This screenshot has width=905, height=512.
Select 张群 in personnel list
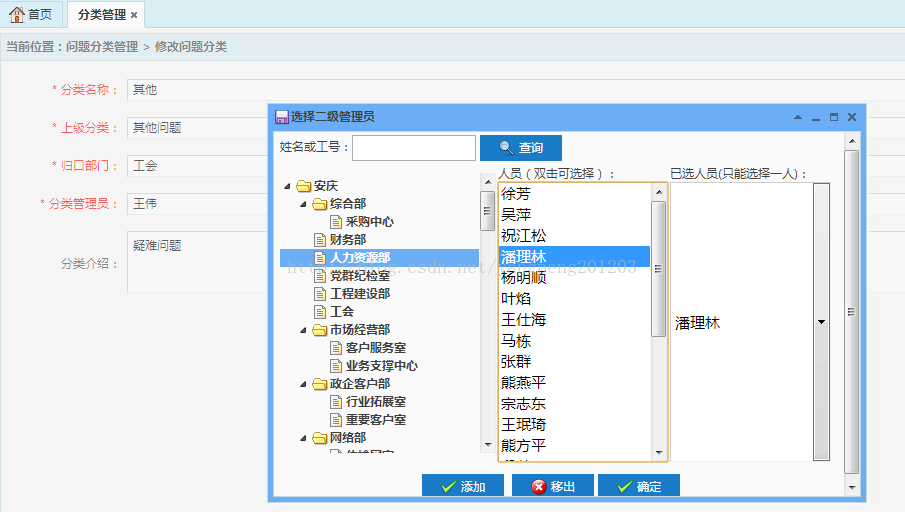tap(574, 361)
